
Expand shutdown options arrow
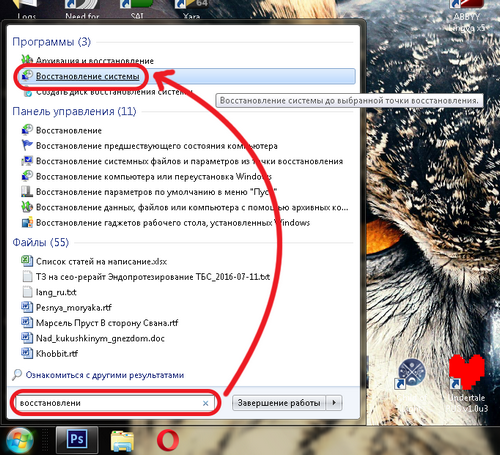pyautogui.click(x=334, y=403)
